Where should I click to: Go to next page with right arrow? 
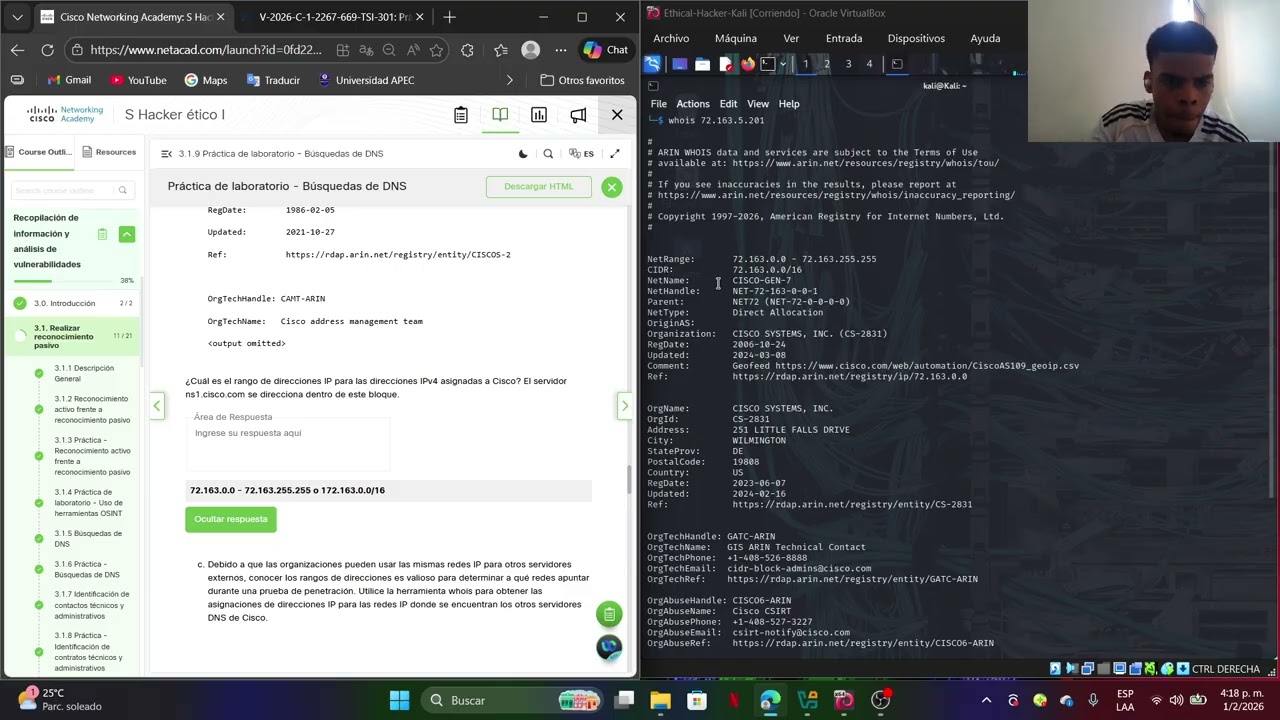[625, 406]
